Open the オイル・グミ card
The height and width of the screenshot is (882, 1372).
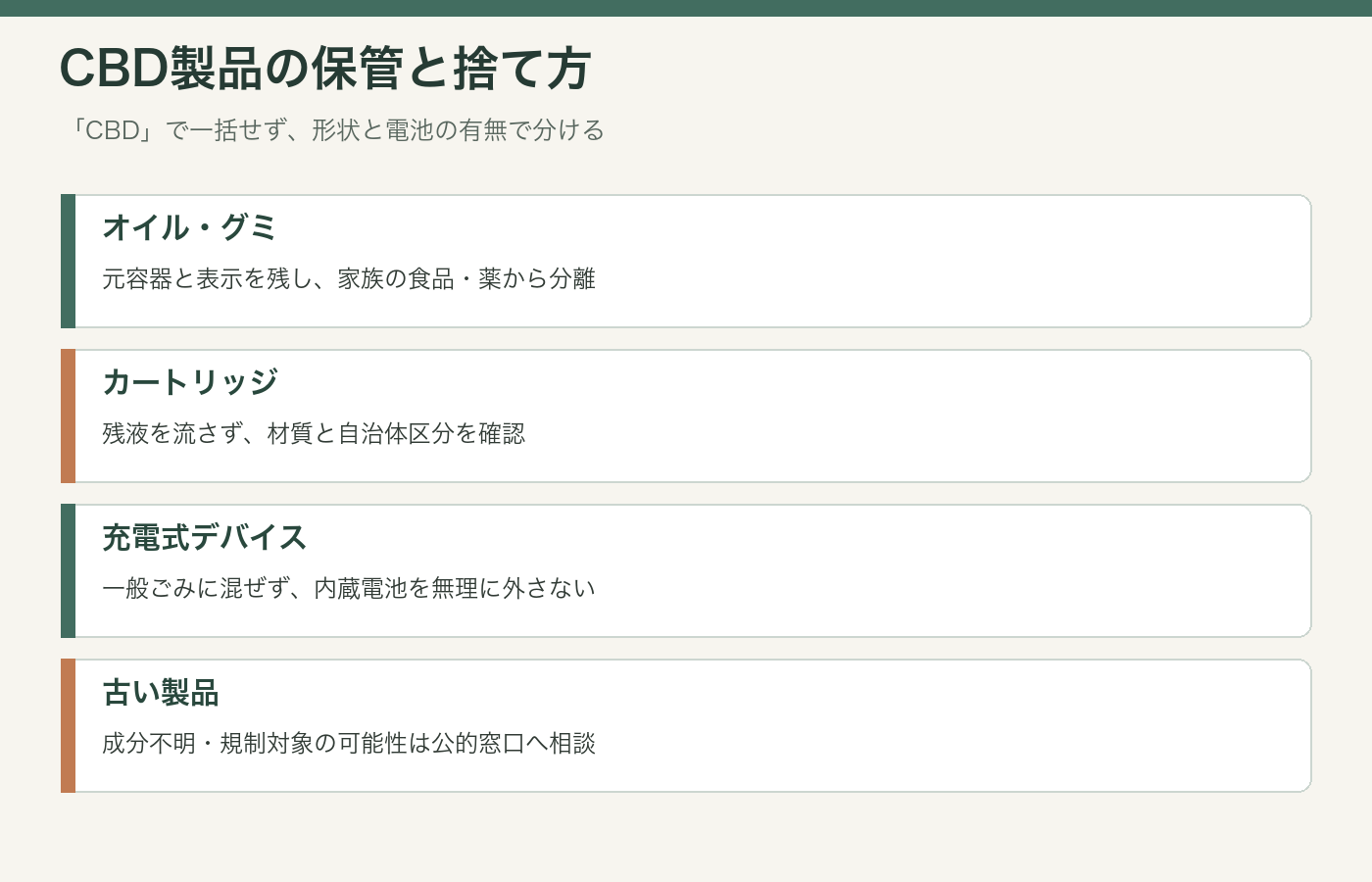[x=686, y=261]
